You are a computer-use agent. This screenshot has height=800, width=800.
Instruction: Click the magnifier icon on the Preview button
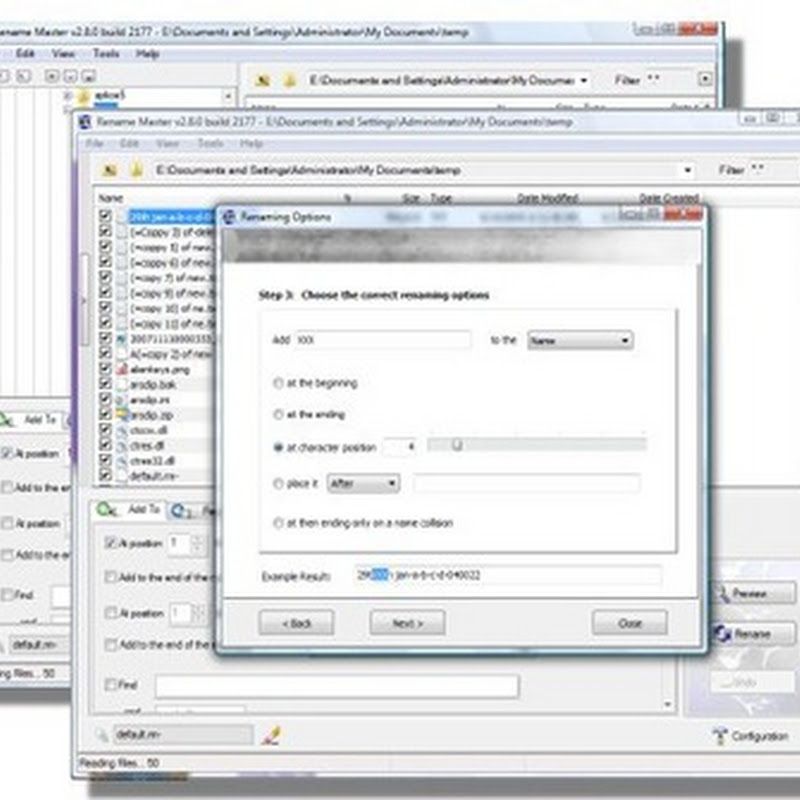point(722,593)
